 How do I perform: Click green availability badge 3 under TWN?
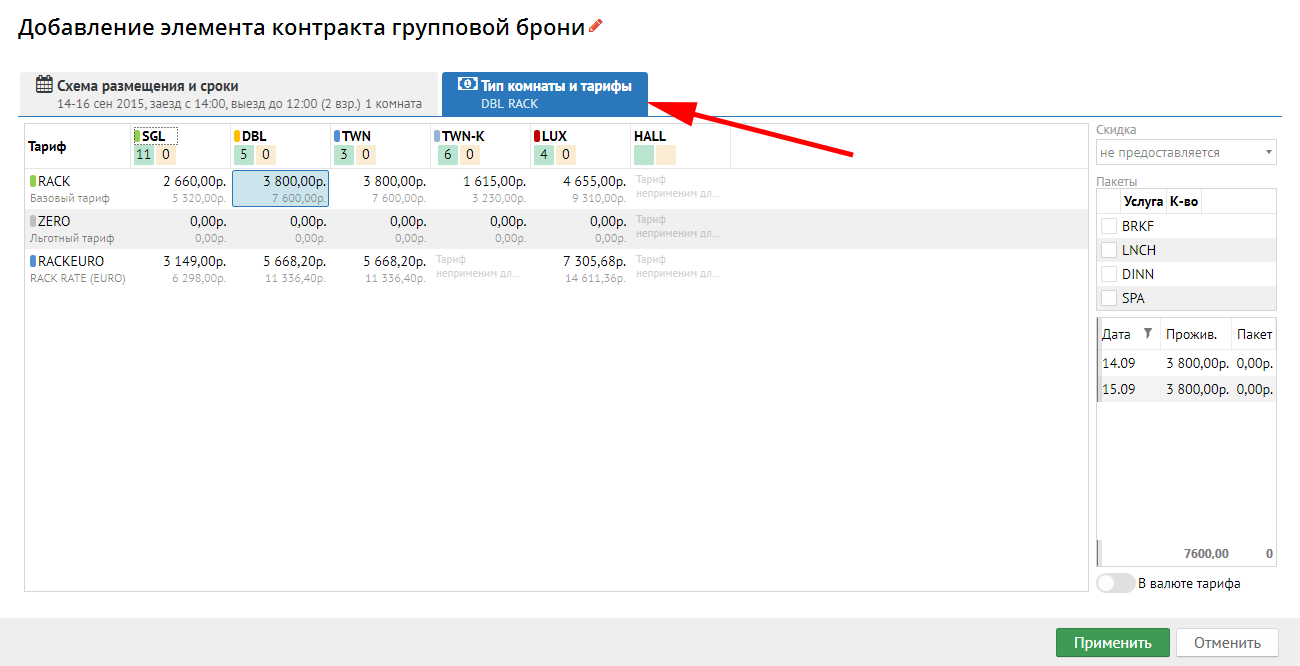343,154
